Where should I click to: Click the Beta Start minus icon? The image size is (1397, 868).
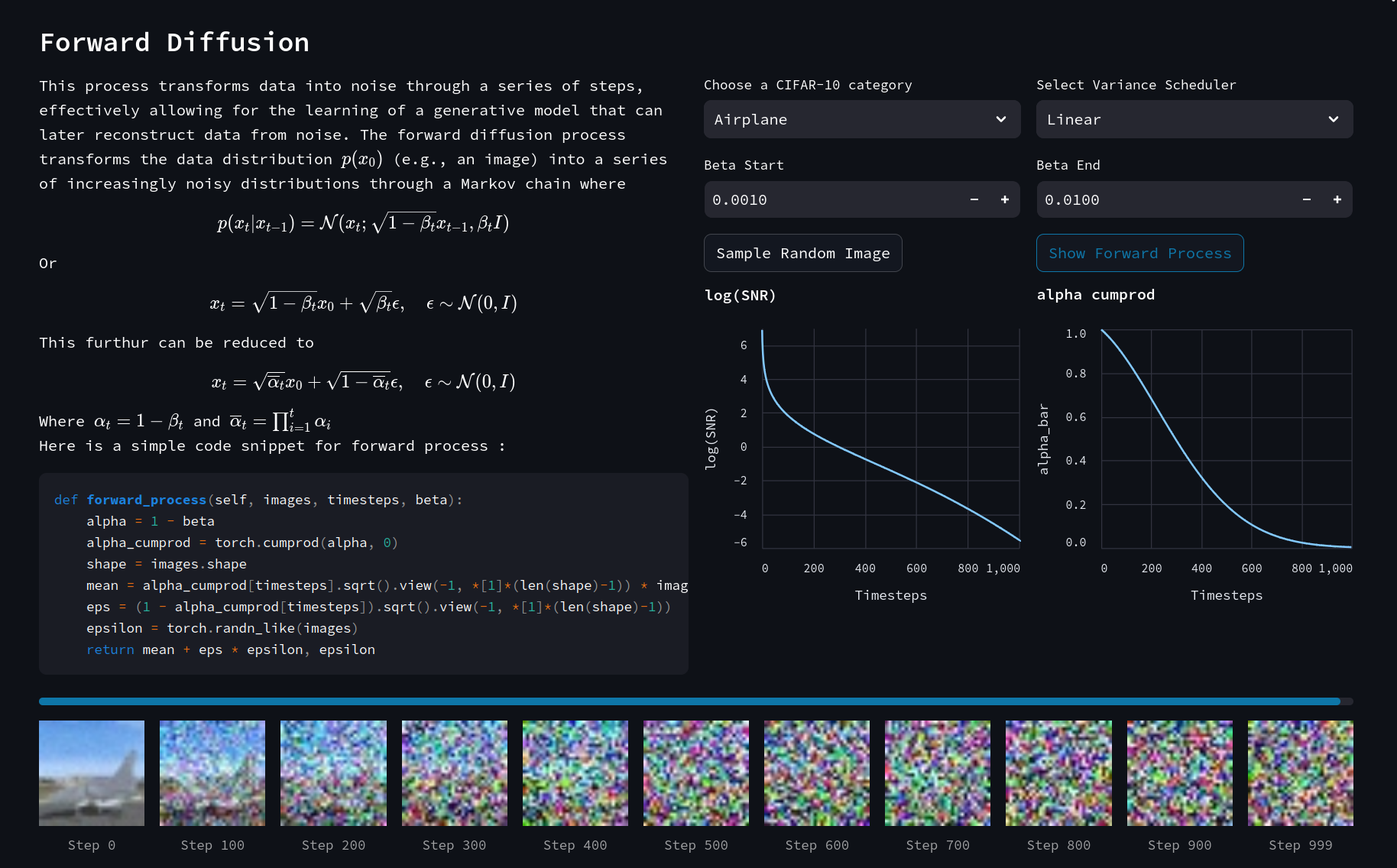[974, 199]
